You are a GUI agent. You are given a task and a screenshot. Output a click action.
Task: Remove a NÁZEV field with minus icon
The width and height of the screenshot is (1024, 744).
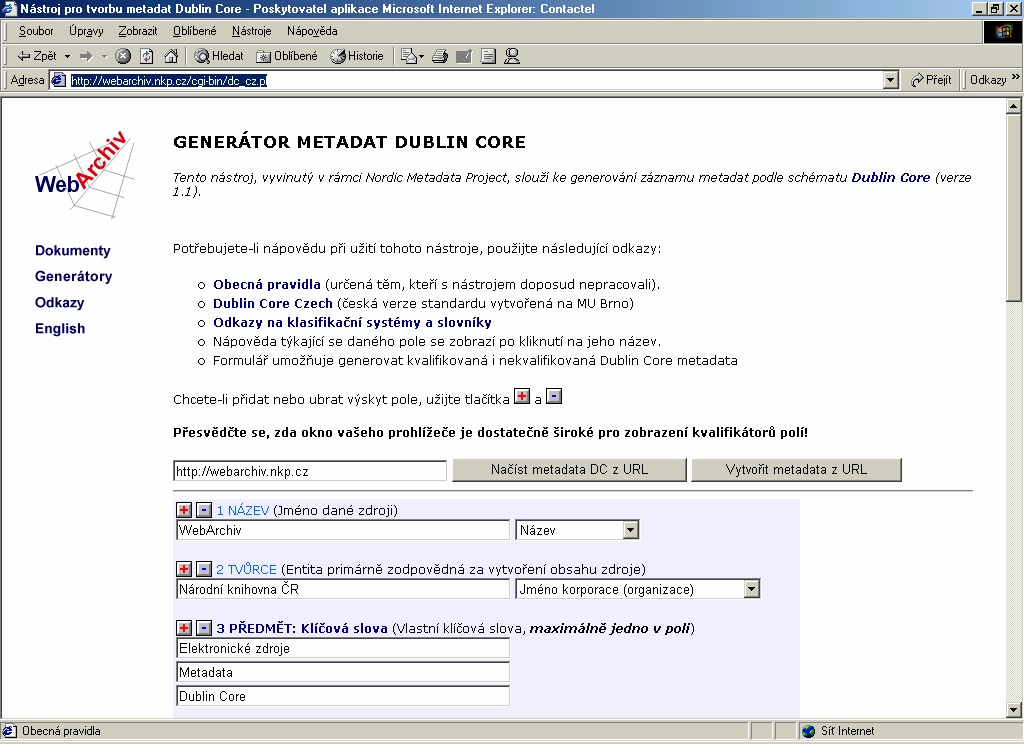(204, 510)
